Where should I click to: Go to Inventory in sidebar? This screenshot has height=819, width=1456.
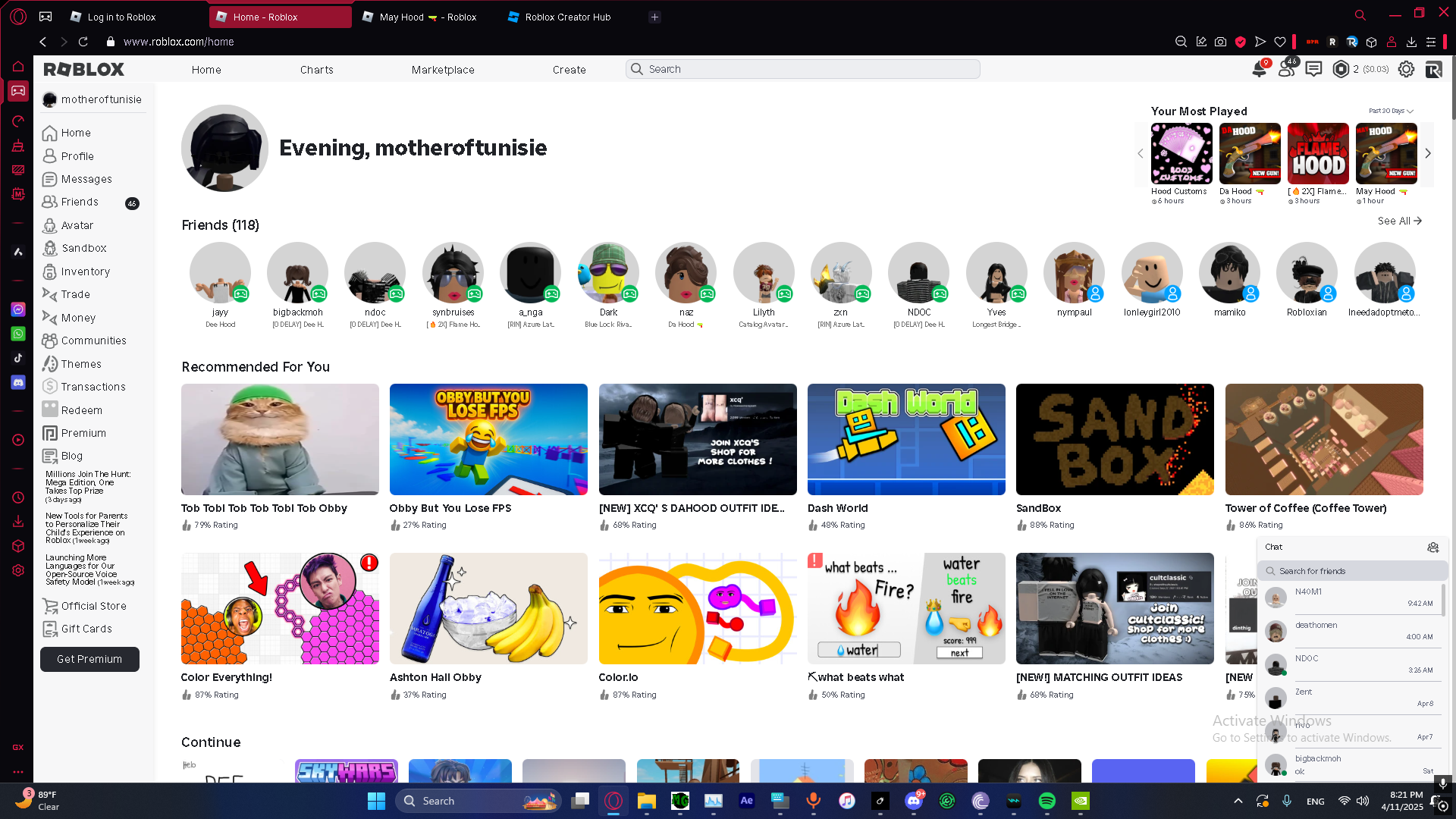pos(85,271)
